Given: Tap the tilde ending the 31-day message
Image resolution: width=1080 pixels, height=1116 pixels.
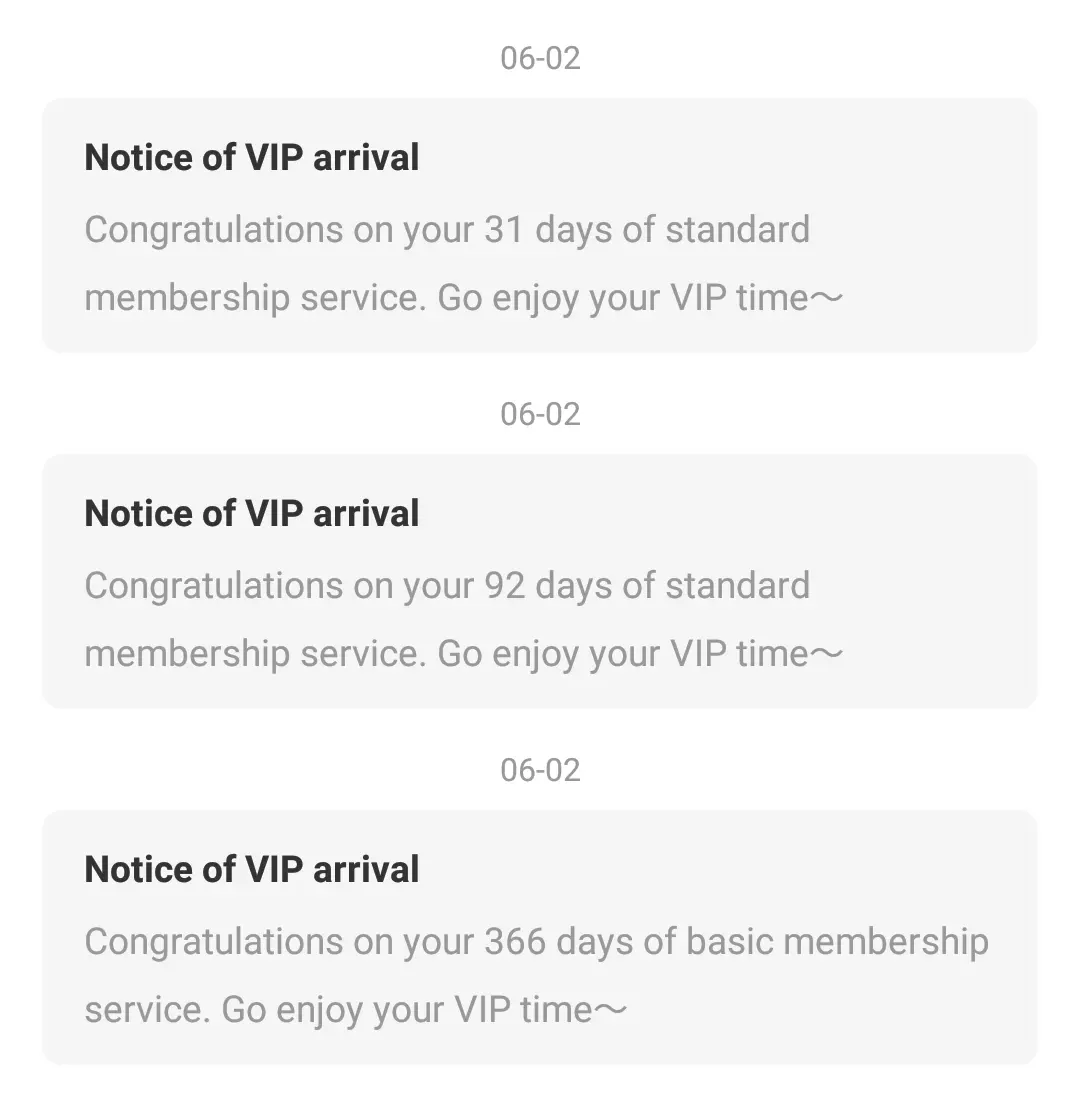Looking at the screenshot, I should point(827,298).
